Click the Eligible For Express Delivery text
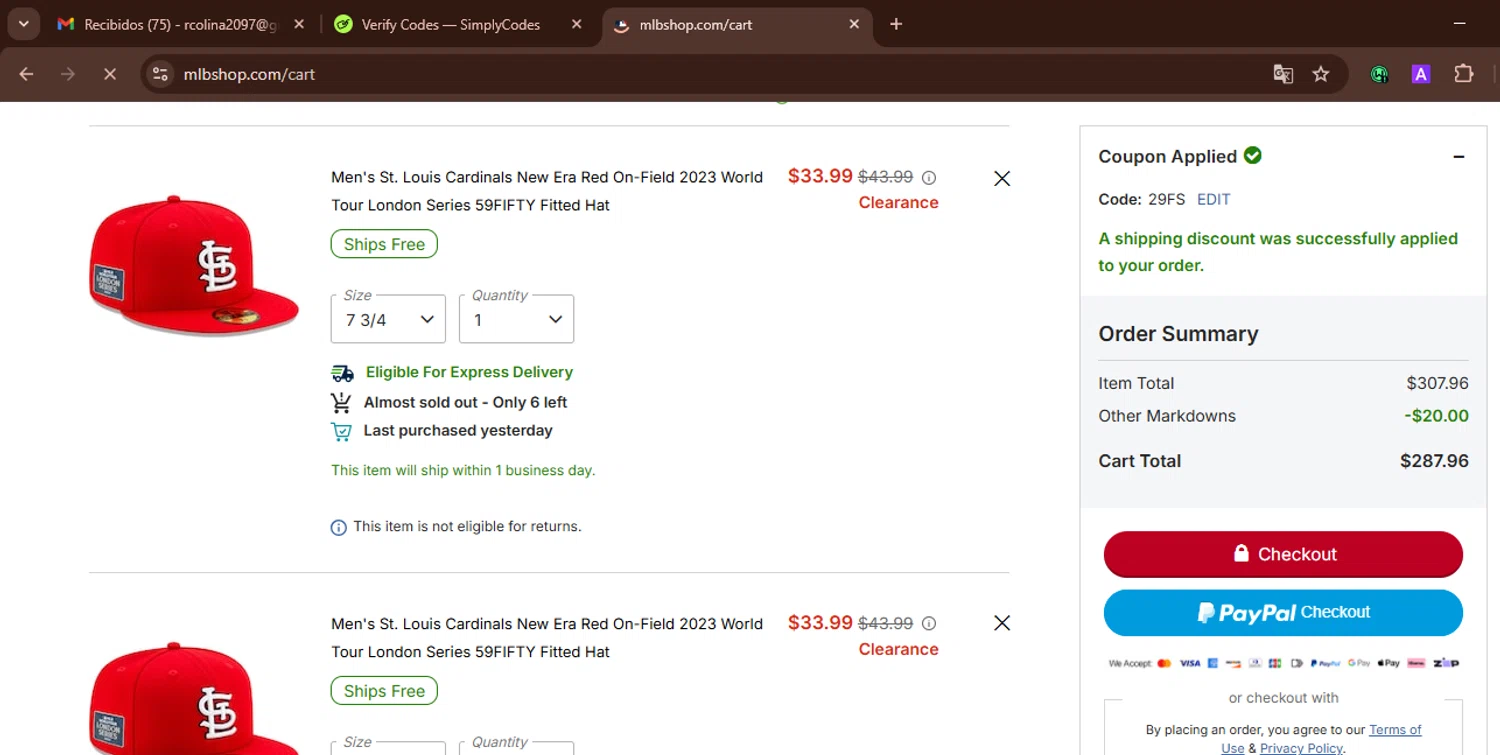 (469, 372)
